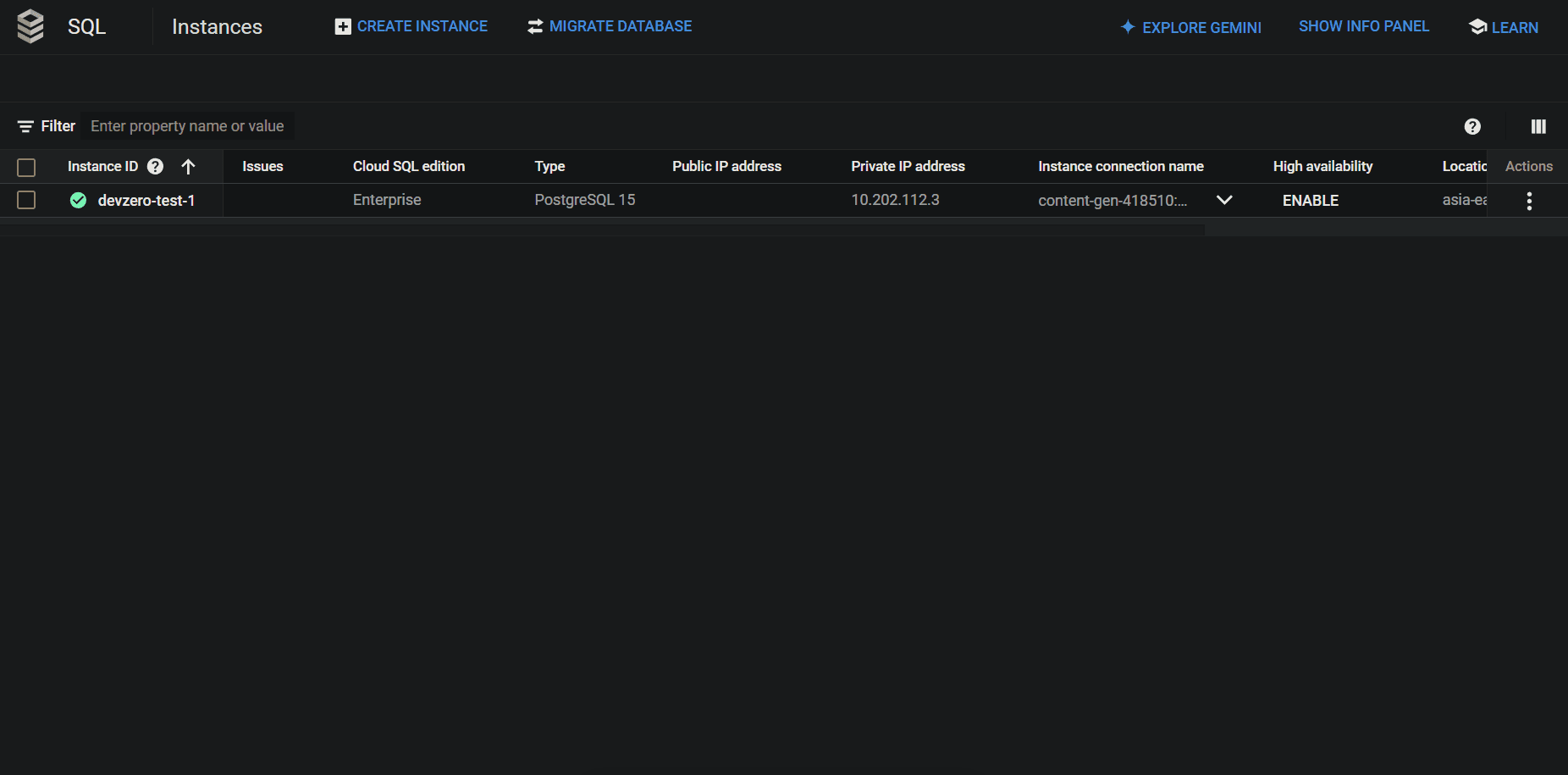Open the three-dot actions menu for devzero-test-1
Viewport: 1568px width, 775px height.
pos(1529,201)
